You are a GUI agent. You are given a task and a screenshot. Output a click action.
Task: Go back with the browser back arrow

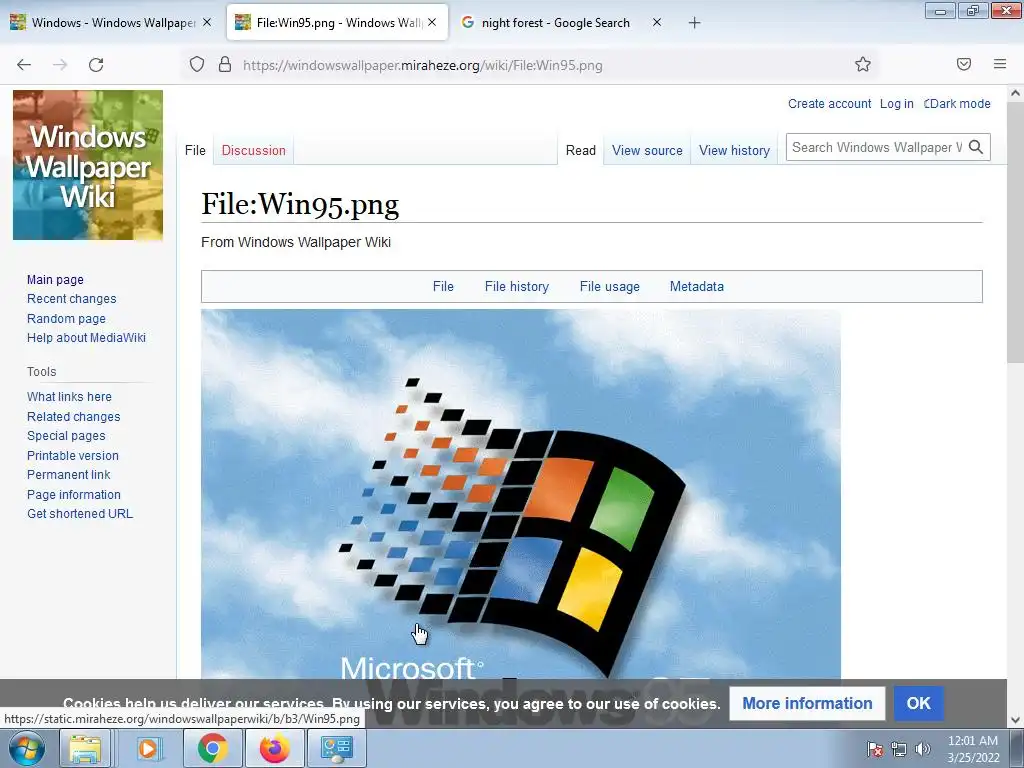click(x=24, y=65)
